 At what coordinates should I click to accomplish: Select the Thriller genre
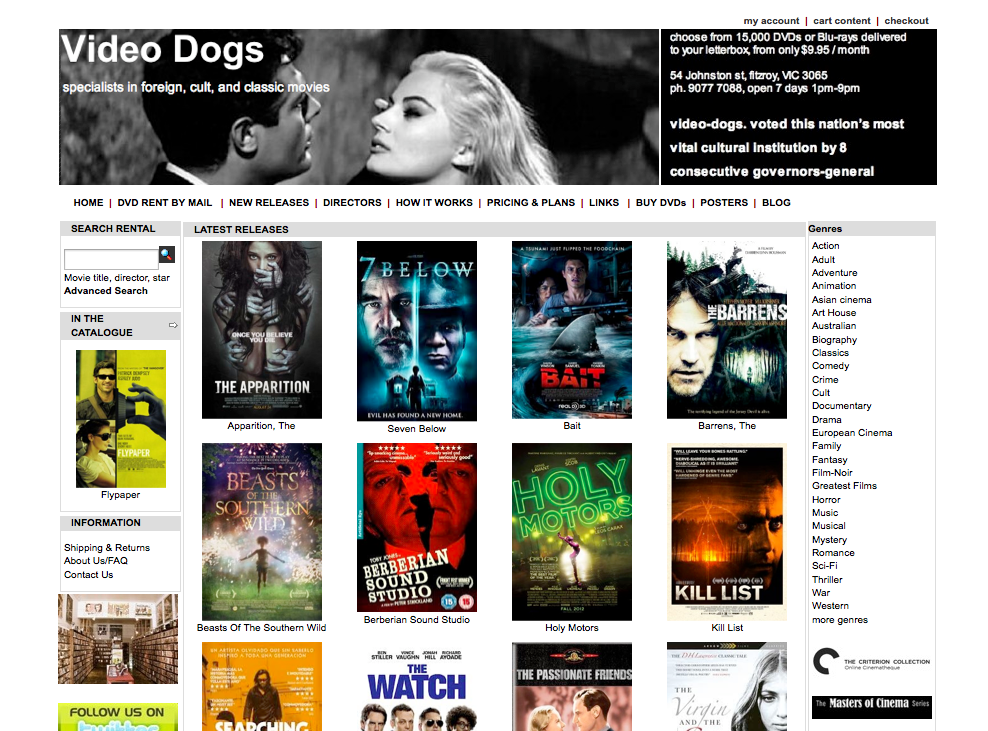point(827,580)
